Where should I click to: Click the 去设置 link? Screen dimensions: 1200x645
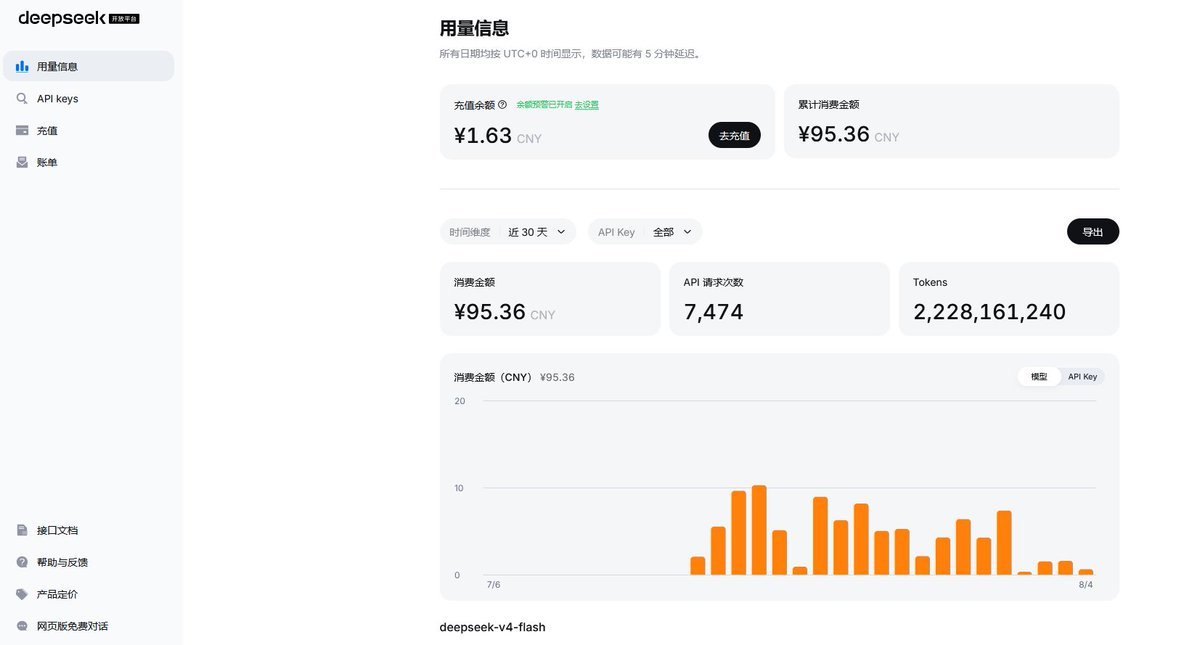tap(587, 104)
